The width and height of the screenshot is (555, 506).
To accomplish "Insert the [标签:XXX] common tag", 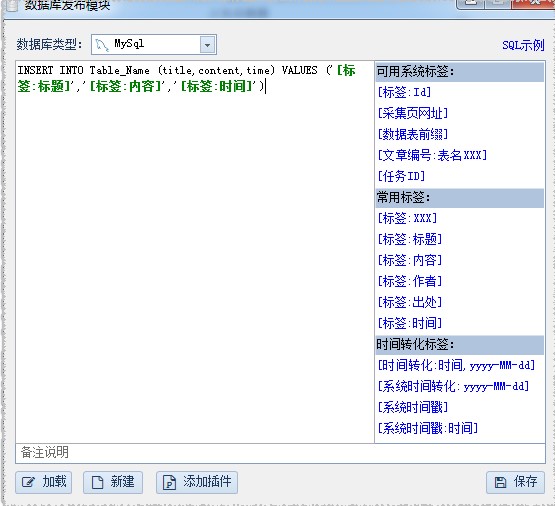I will click(x=407, y=218).
